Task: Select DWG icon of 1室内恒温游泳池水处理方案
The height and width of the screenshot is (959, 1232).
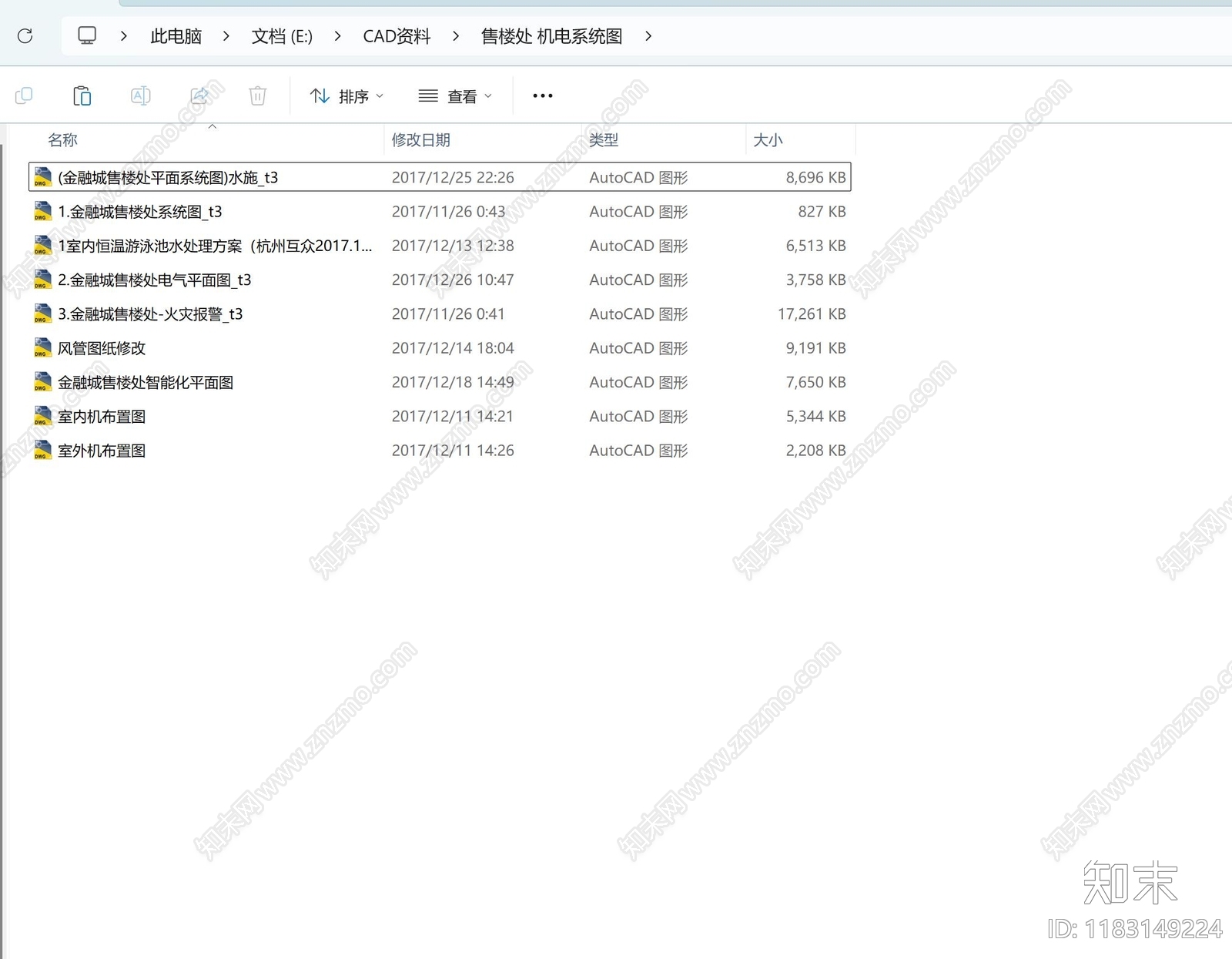Action: [x=42, y=246]
